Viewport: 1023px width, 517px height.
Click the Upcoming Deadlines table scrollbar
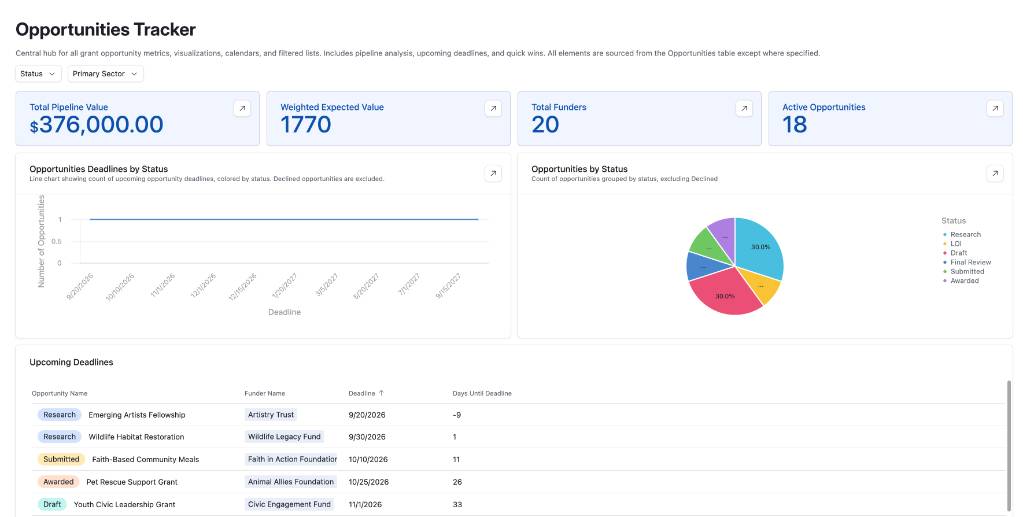pos(1009,444)
